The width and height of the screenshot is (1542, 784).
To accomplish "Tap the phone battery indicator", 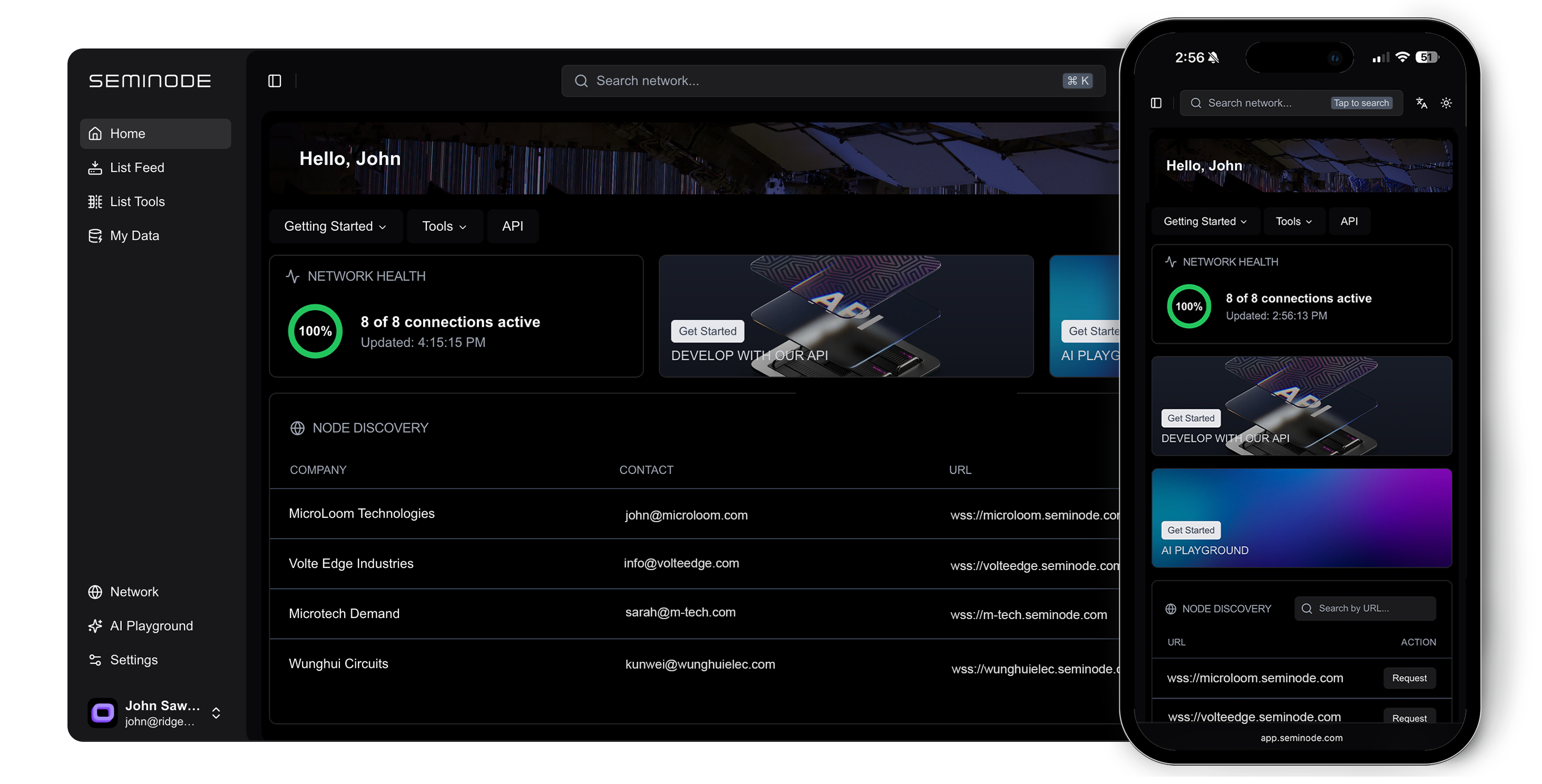I will (x=1427, y=57).
